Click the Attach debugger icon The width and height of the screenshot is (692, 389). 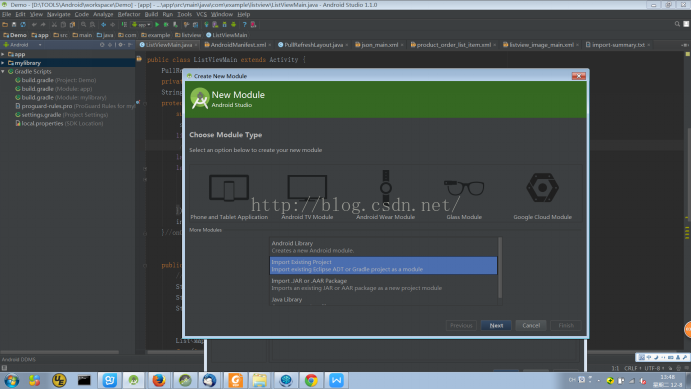(x=175, y=25)
